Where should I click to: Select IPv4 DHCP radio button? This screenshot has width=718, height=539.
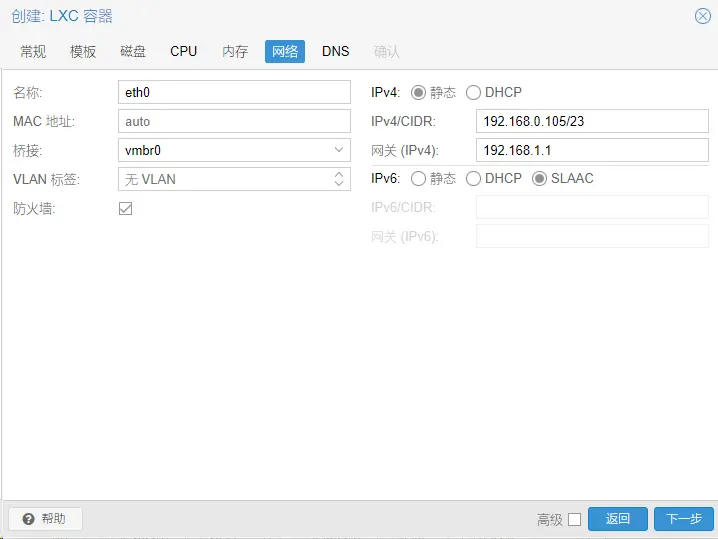tap(473, 92)
